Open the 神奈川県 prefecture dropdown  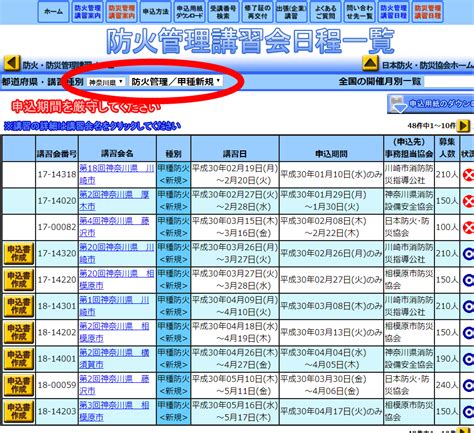coord(106,82)
